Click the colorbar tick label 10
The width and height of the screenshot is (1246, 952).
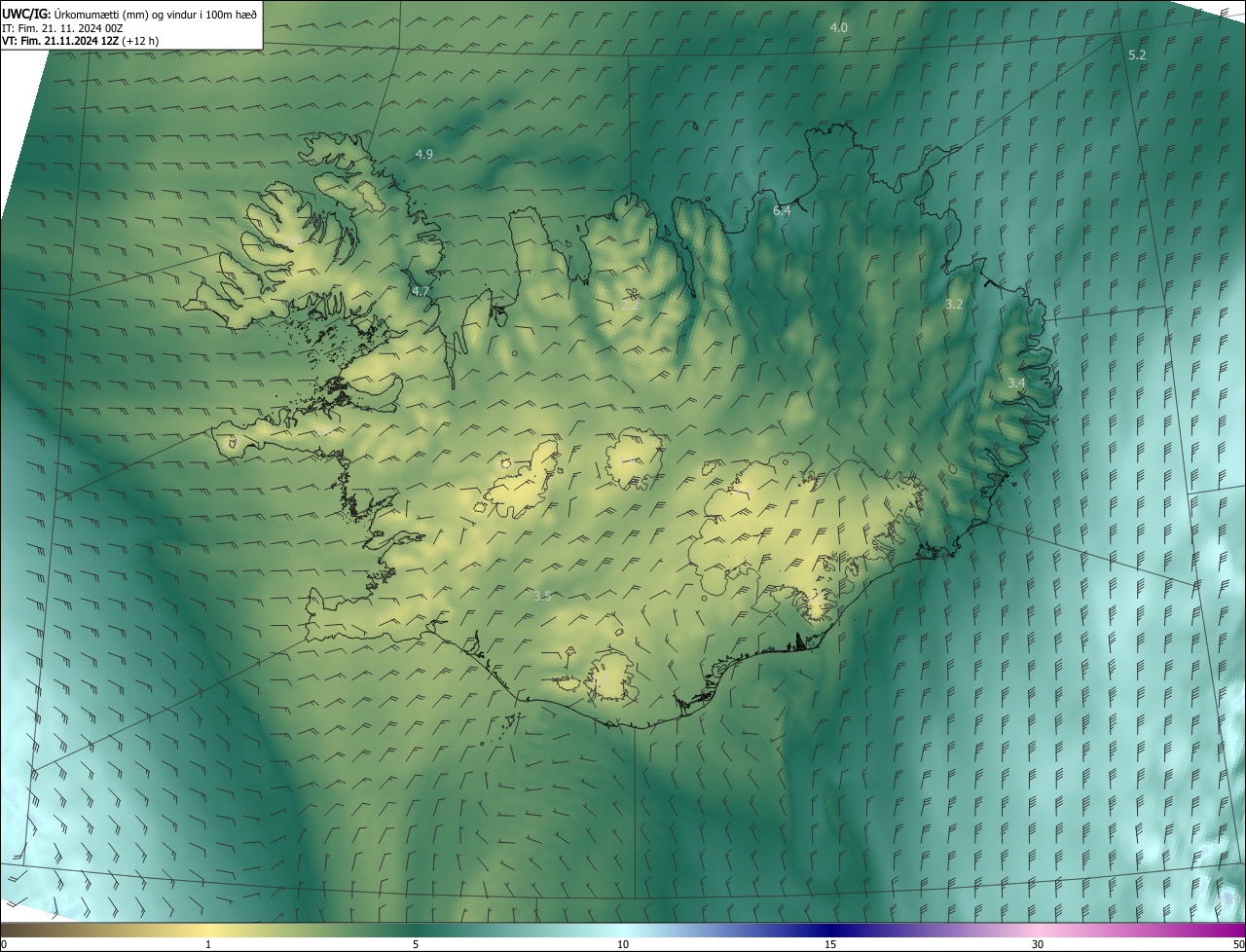(x=623, y=944)
